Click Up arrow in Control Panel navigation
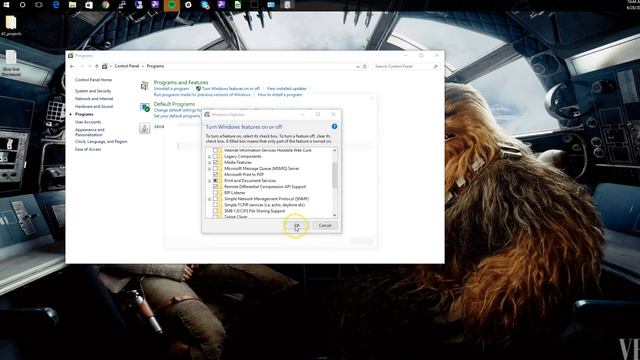The width and height of the screenshot is (640, 360). (97, 66)
